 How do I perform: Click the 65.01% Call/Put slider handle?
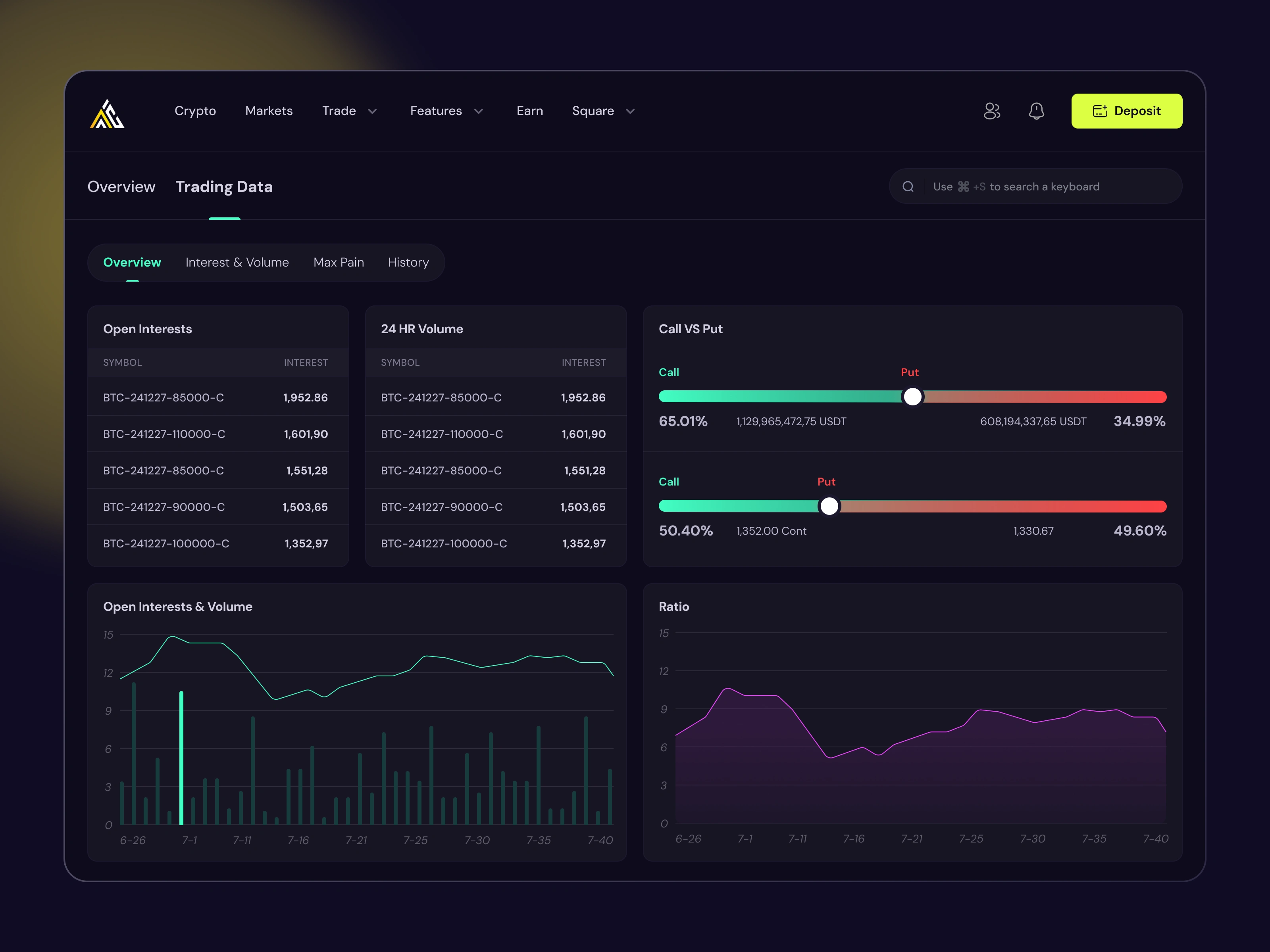912,397
